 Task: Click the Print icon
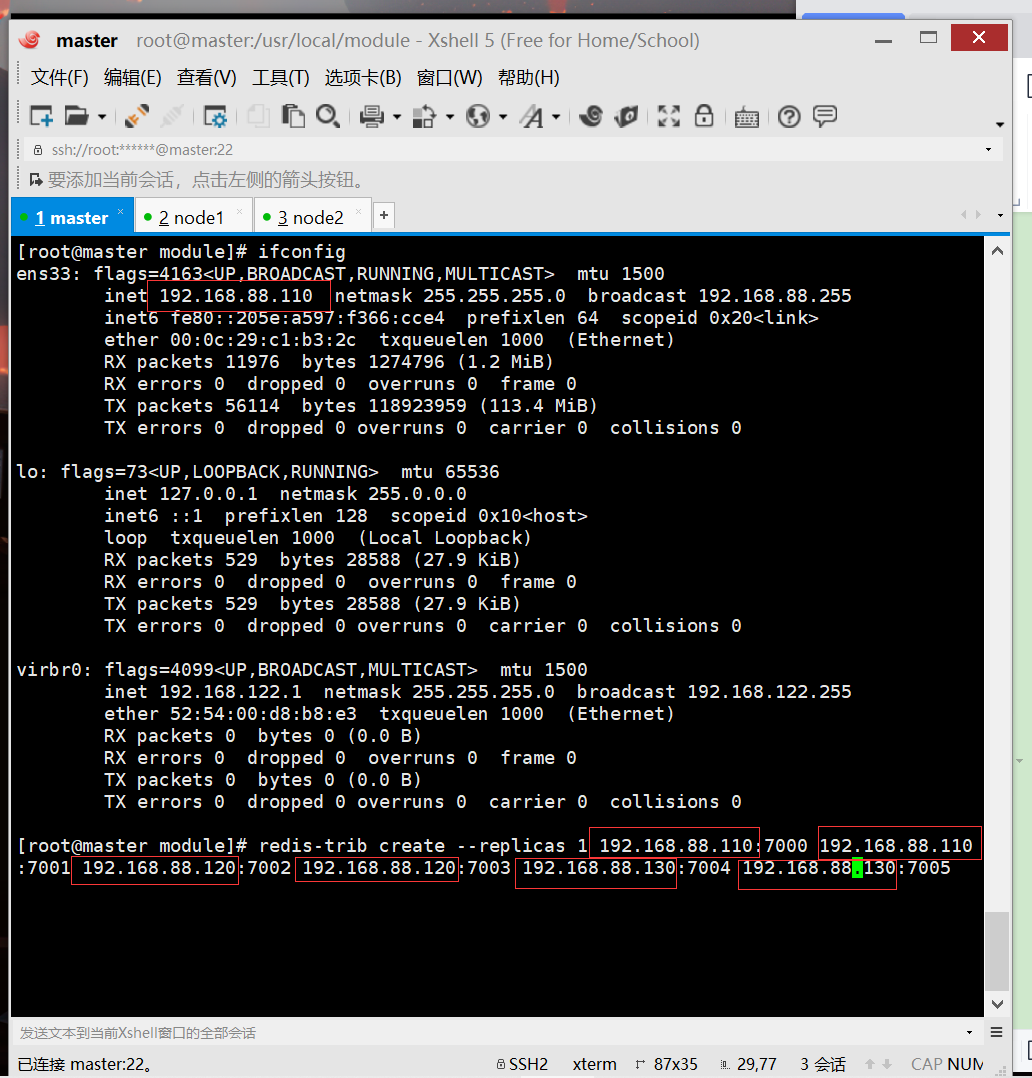pos(372,116)
